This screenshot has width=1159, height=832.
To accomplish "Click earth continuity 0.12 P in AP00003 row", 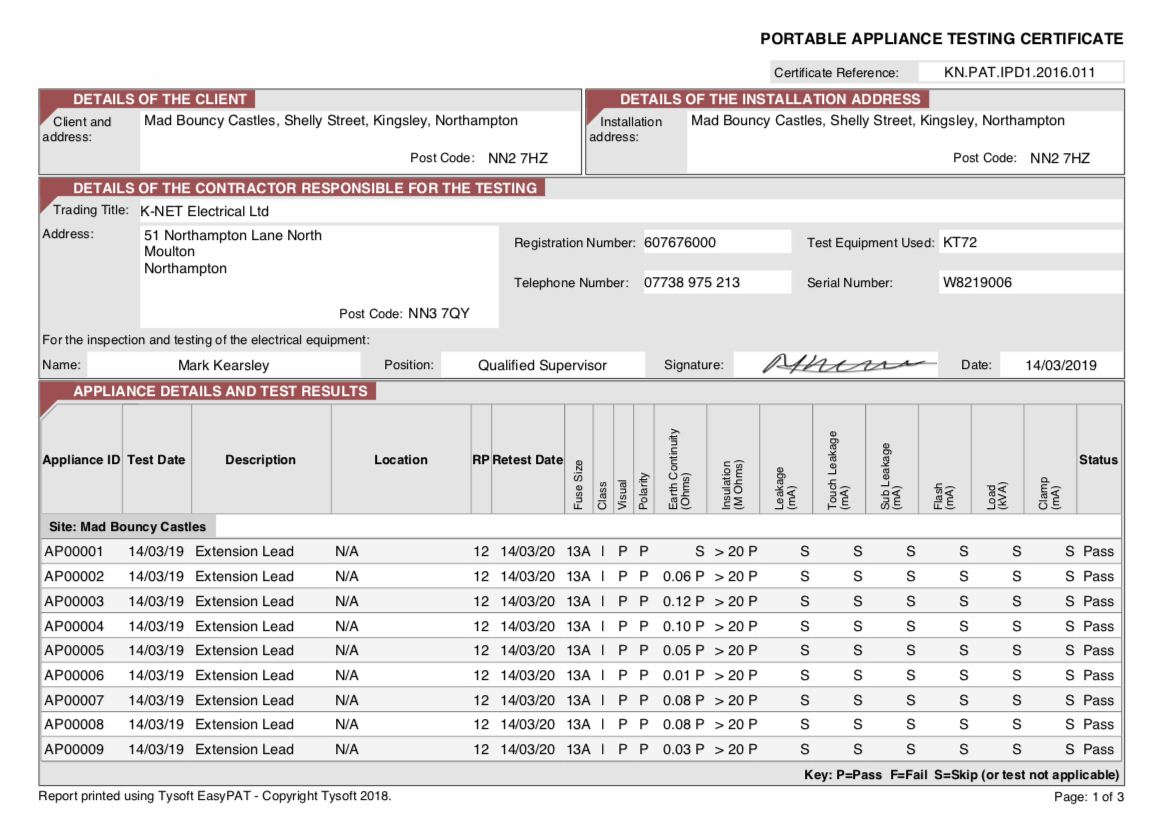I will pyautogui.click(x=684, y=601).
